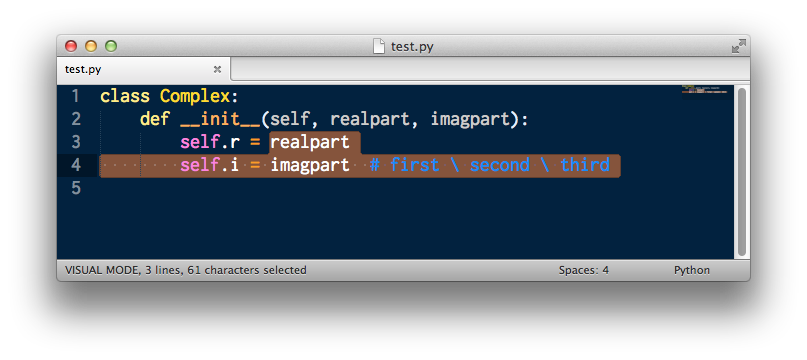The width and height of the screenshot is (807, 360).
Task: Click the green zoom window button
Action: click(111, 46)
